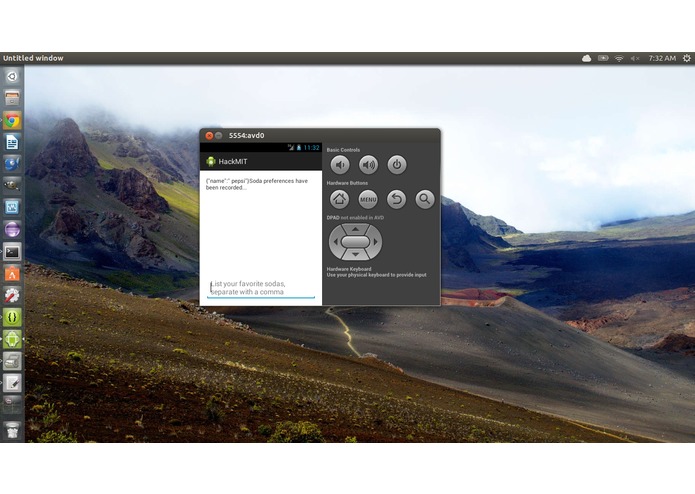This screenshot has height=494, width=695.
Task: Open the Terminal from the dock
Action: [x=12, y=252]
